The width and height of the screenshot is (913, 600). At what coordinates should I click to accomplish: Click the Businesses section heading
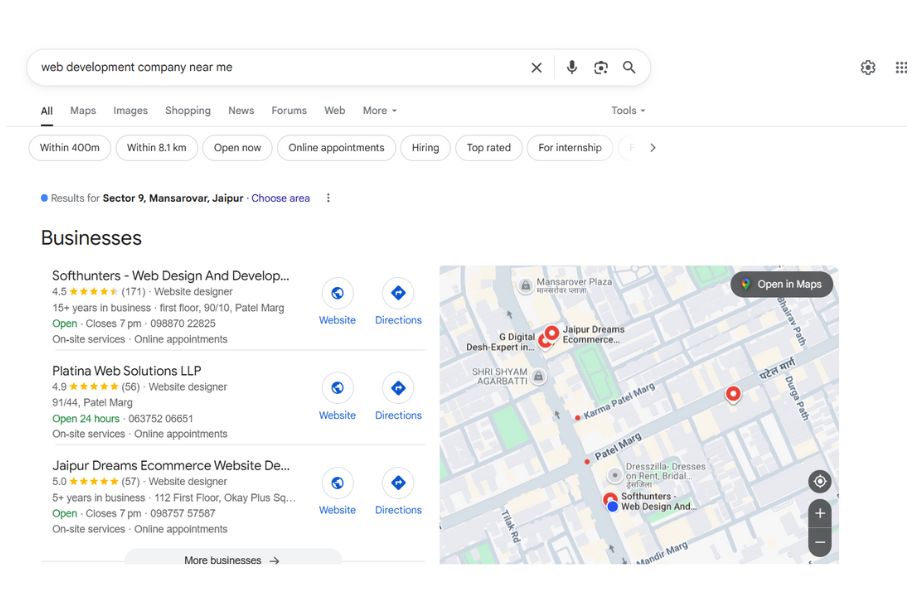click(91, 238)
